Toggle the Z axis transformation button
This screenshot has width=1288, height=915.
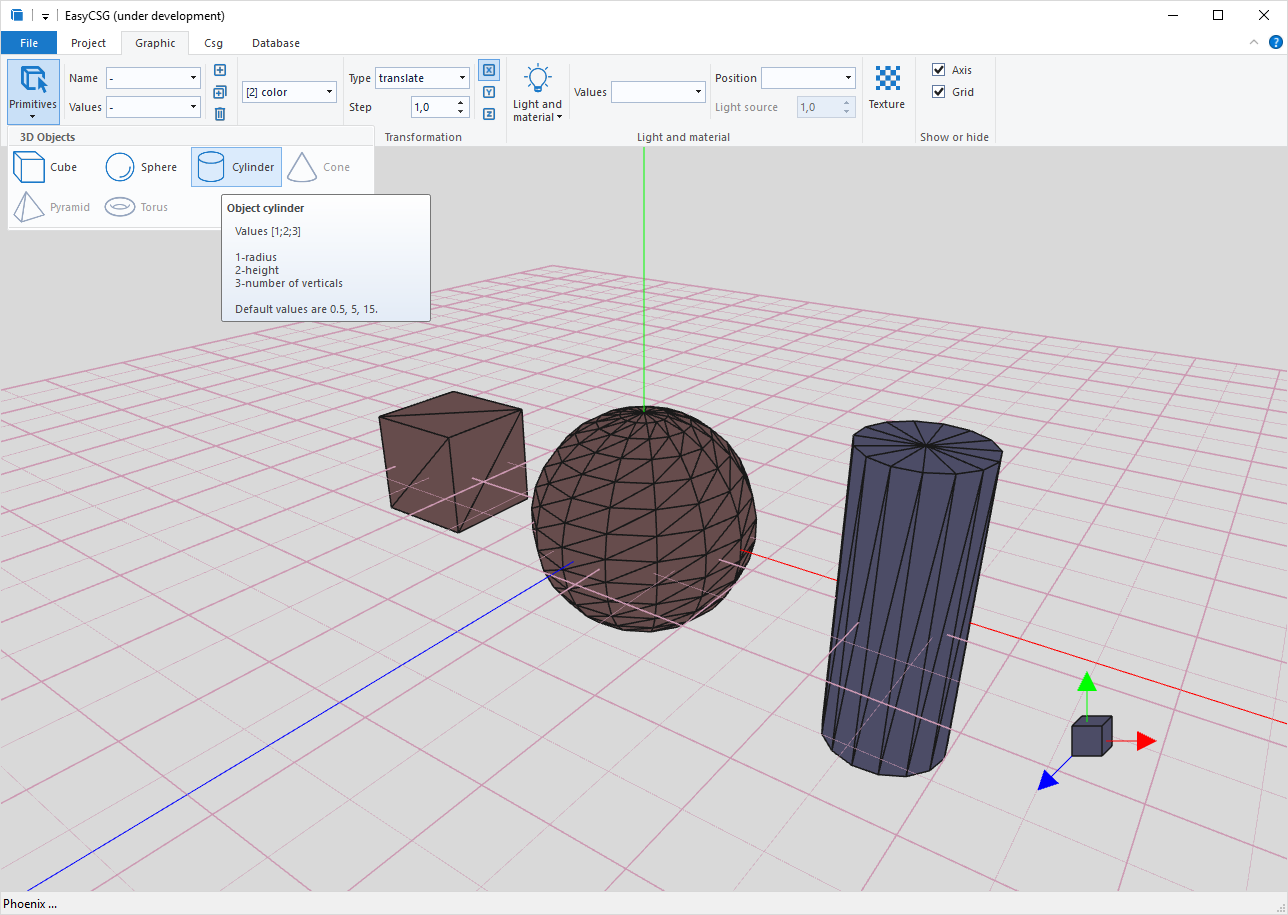pos(488,114)
